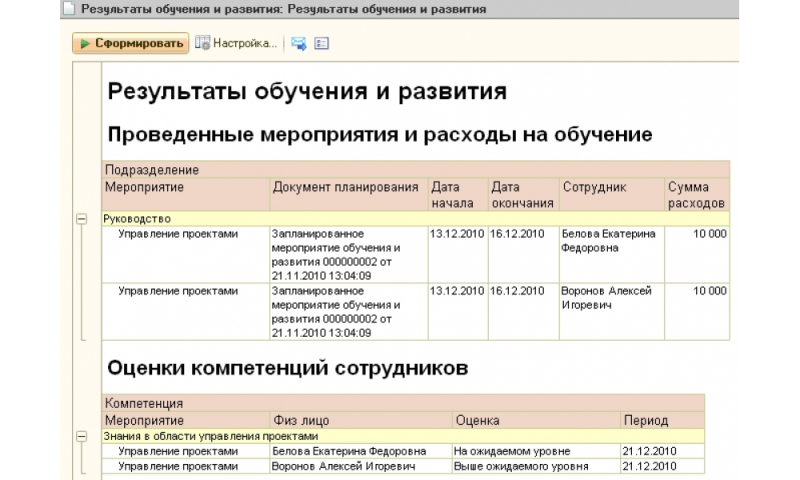Click the Сумма расходов column header
800x480 pixels.
[x=695, y=194]
